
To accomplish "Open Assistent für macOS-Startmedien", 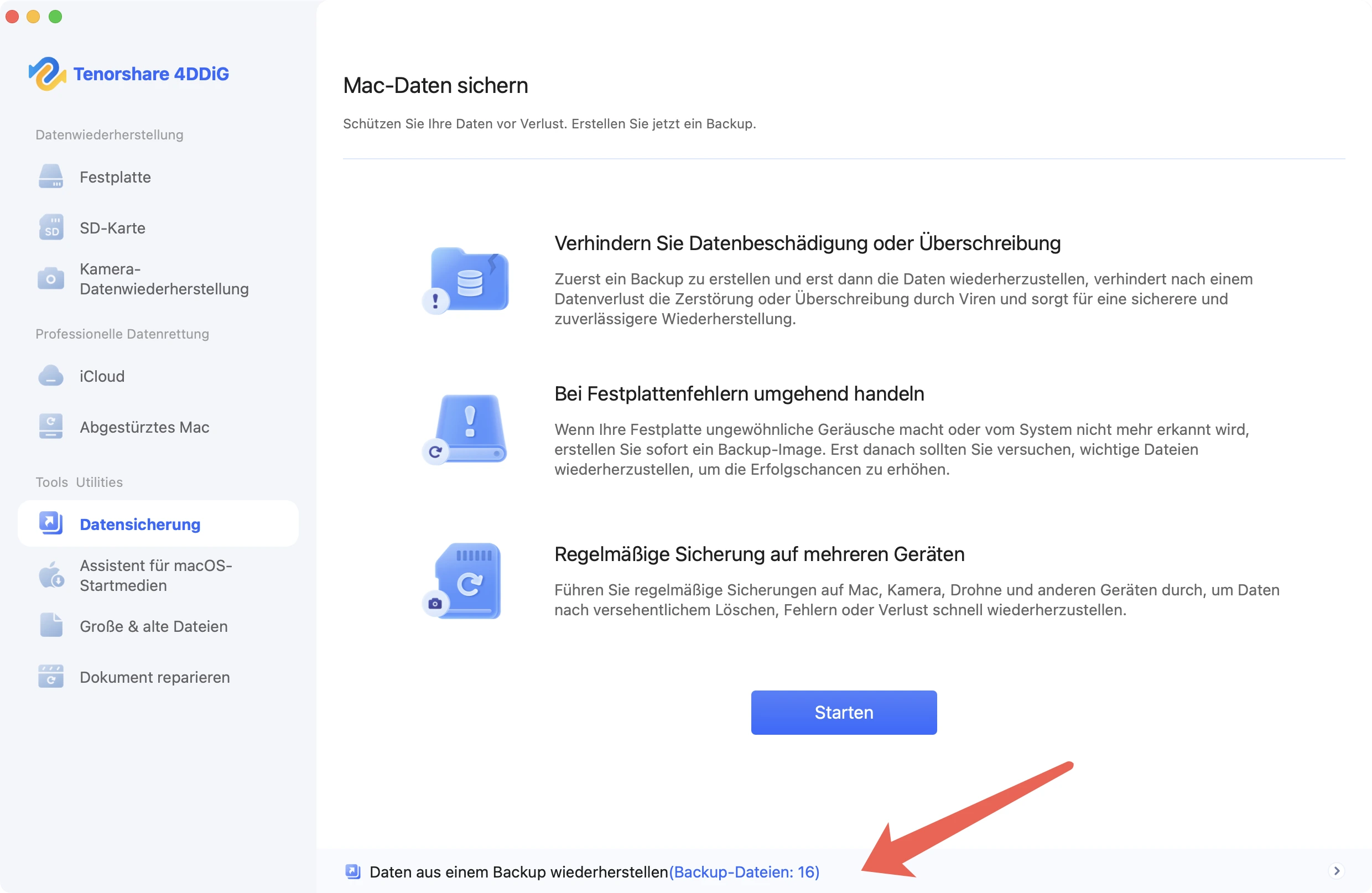I will 158,575.
